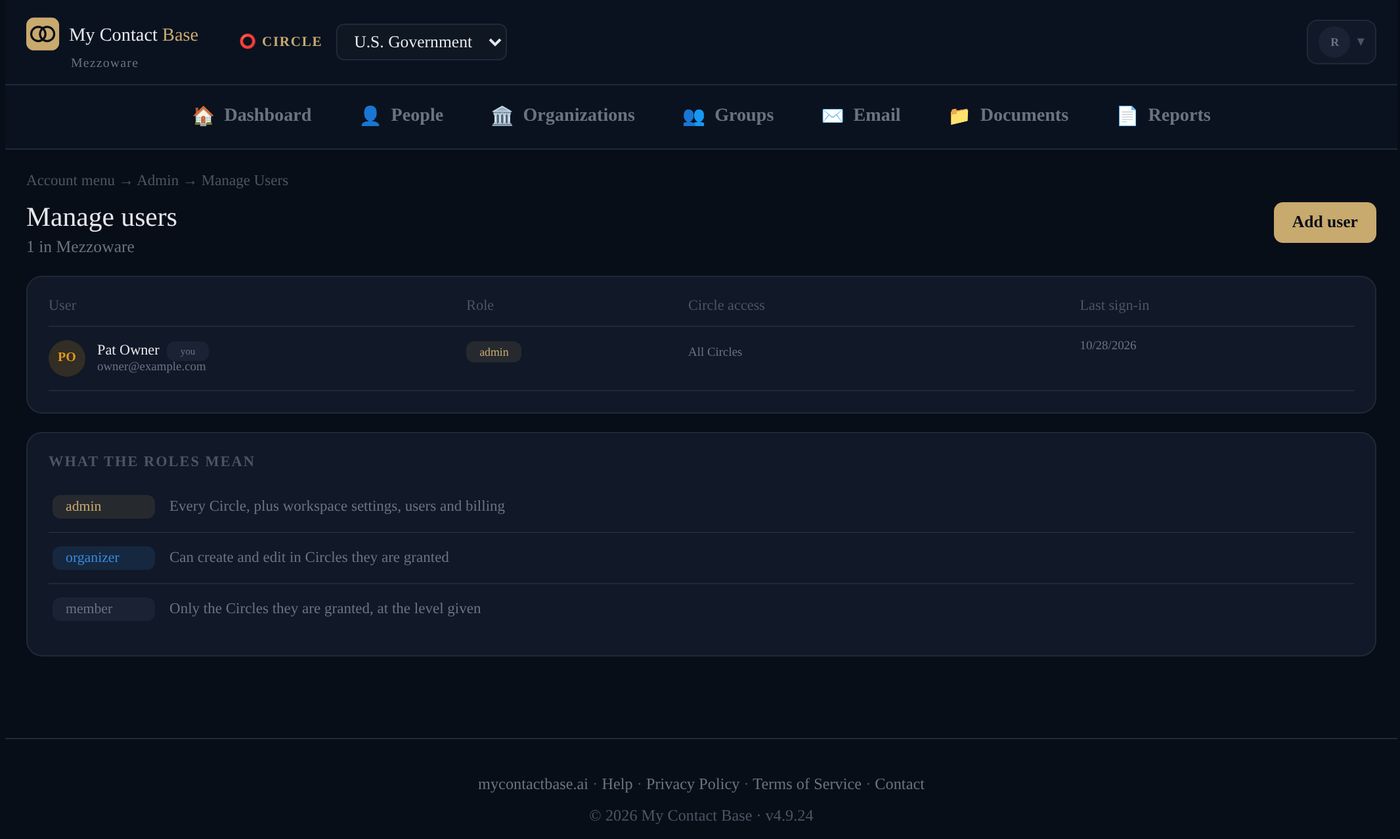Image resolution: width=1400 pixels, height=839 pixels.
Task: Open the Help footer link
Action: pos(617,784)
